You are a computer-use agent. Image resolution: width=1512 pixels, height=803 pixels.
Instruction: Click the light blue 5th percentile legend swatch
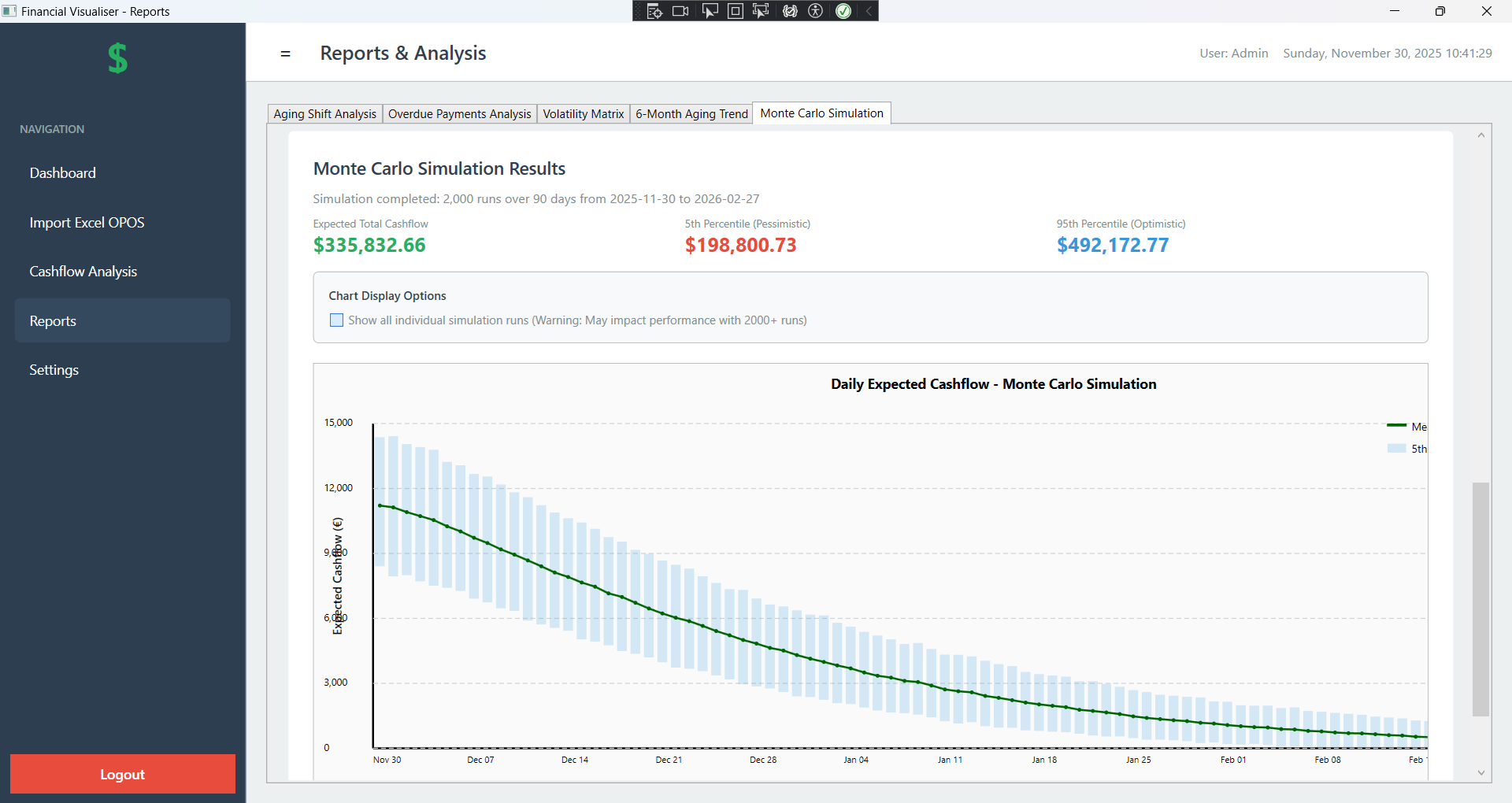tap(1396, 449)
